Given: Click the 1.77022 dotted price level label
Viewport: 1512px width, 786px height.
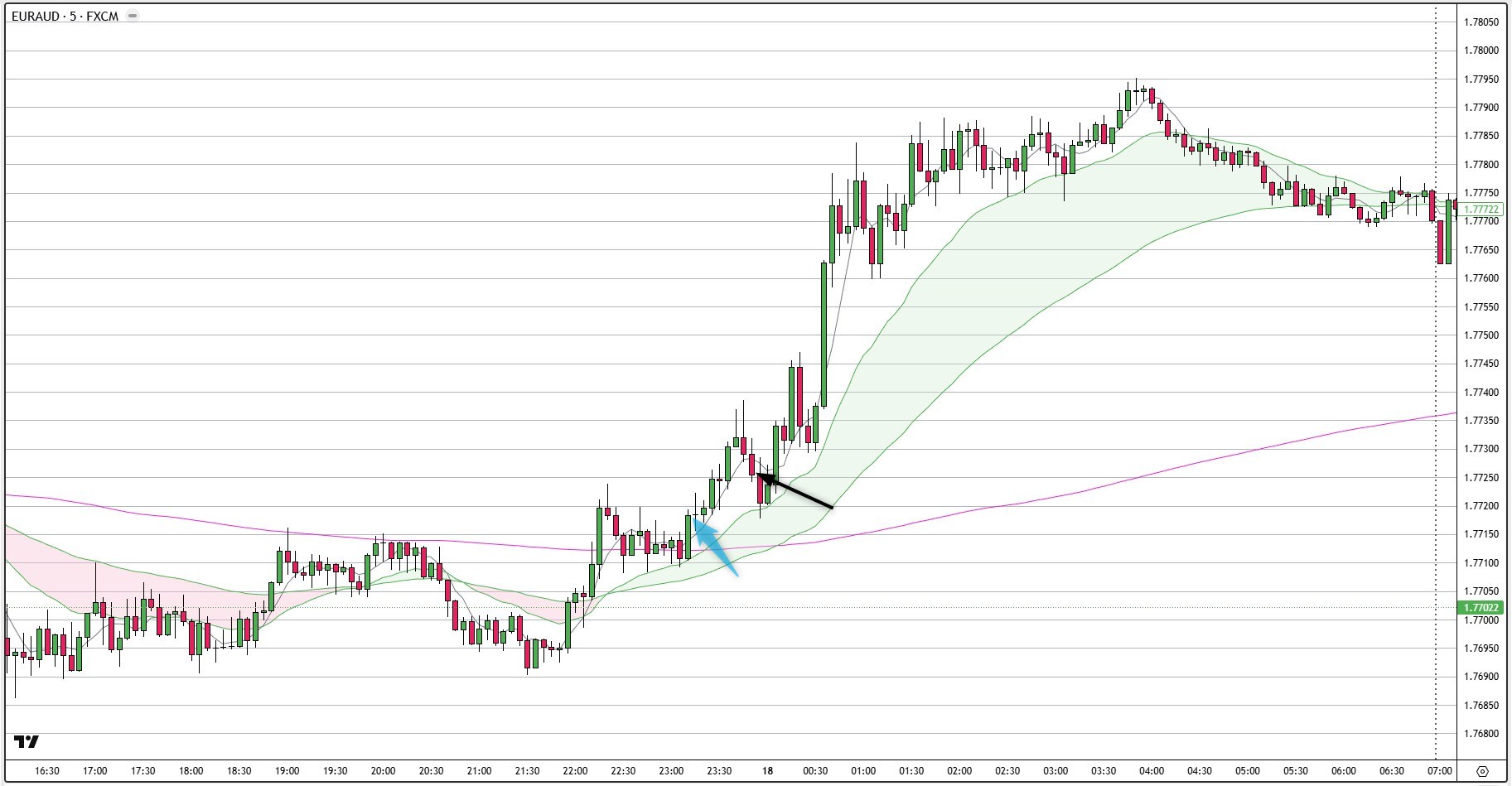Looking at the screenshot, I should (1481, 607).
